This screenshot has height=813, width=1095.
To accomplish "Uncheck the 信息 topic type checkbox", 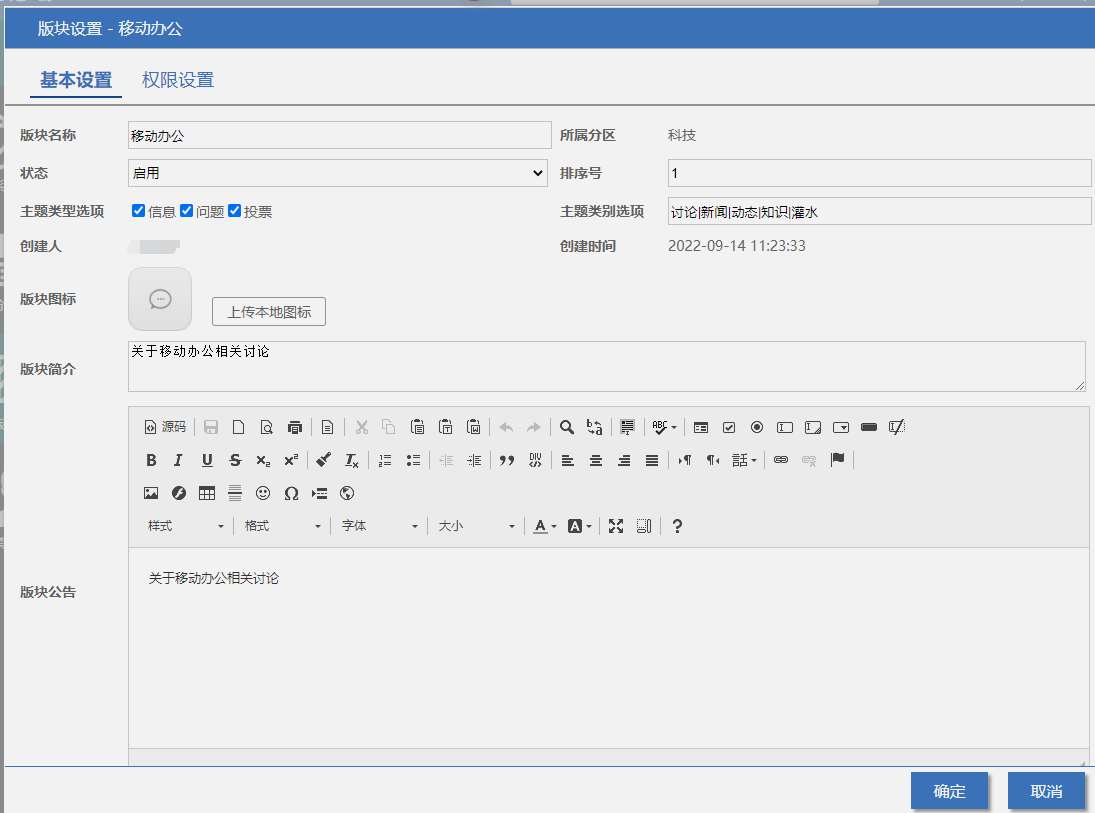I will [139, 211].
